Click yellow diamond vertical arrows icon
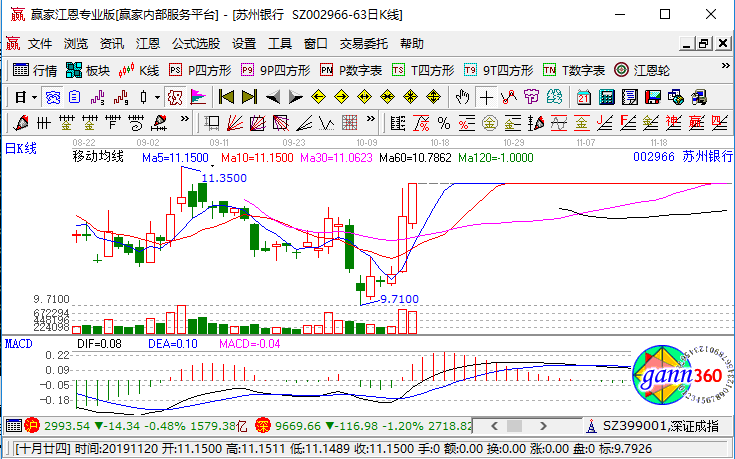The height and width of the screenshot is (459, 735). pos(433,98)
